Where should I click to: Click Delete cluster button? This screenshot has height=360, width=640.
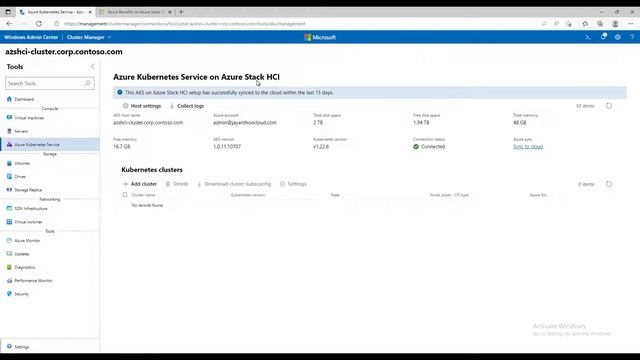[177, 184]
